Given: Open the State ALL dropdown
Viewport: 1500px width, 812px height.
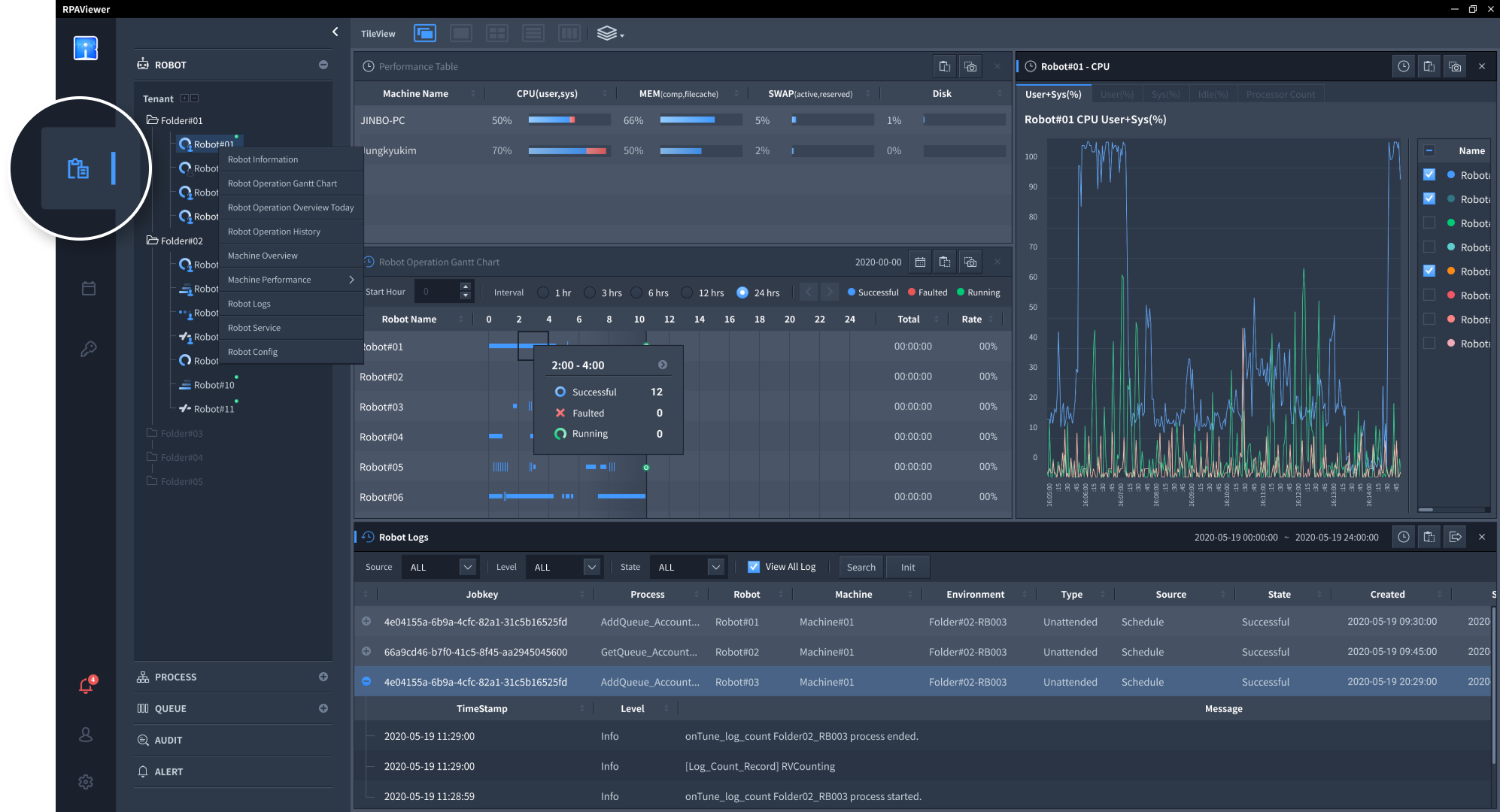Looking at the screenshot, I should coord(689,567).
